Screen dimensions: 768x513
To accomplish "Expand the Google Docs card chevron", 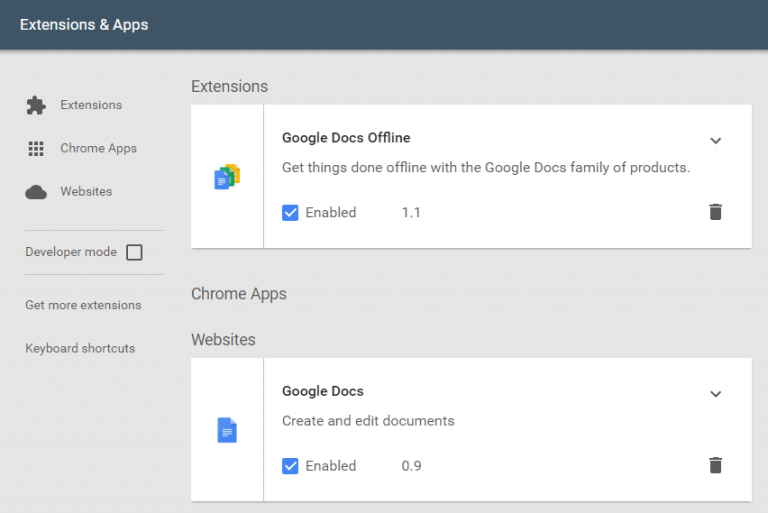I will point(716,394).
